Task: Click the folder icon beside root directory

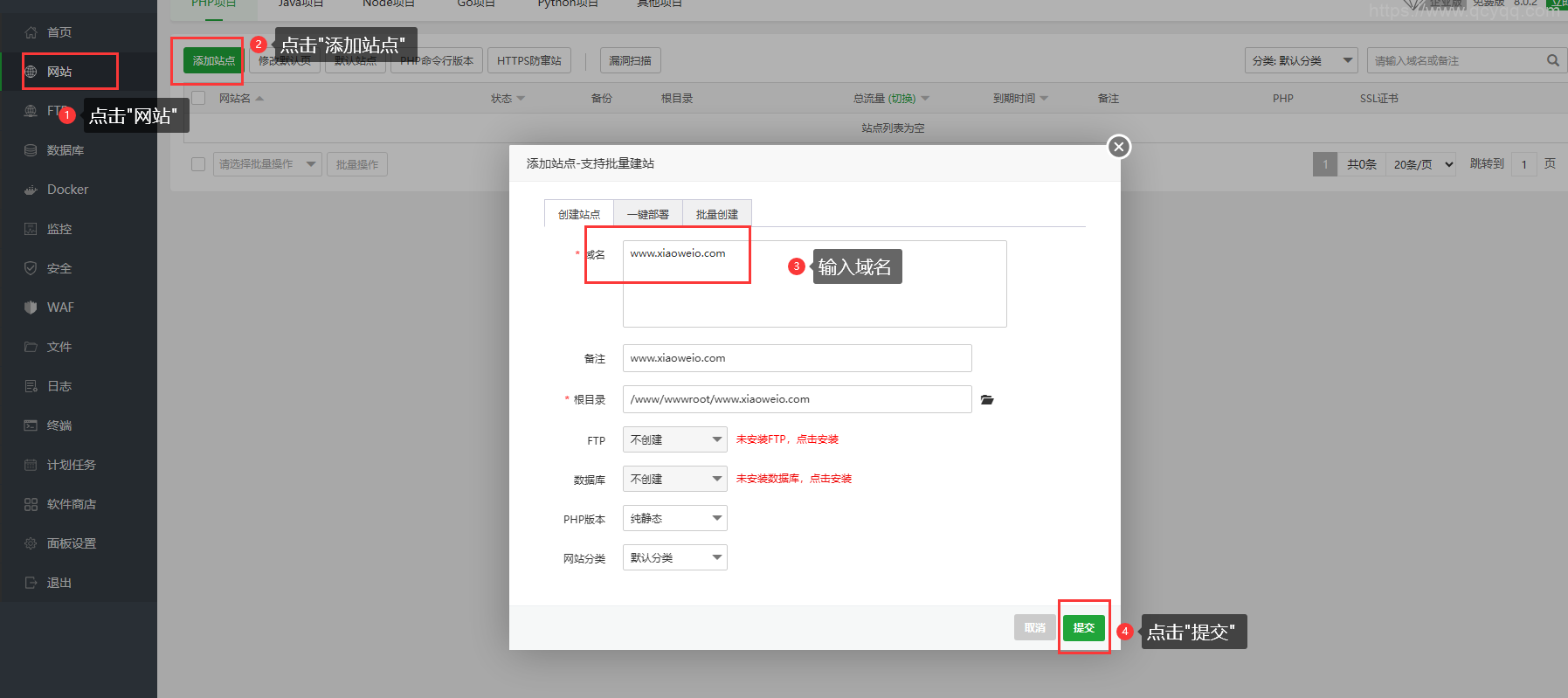Action: click(987, 399)
